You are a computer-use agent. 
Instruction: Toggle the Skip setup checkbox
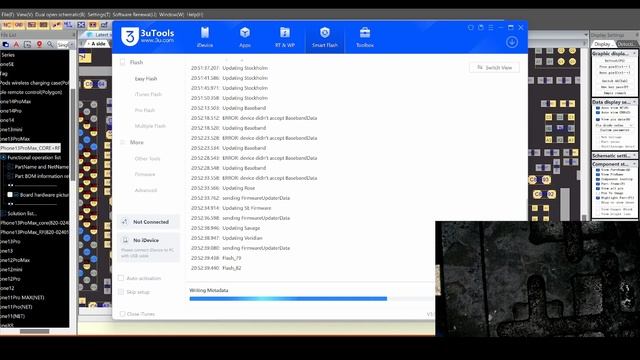click(121, 292)
